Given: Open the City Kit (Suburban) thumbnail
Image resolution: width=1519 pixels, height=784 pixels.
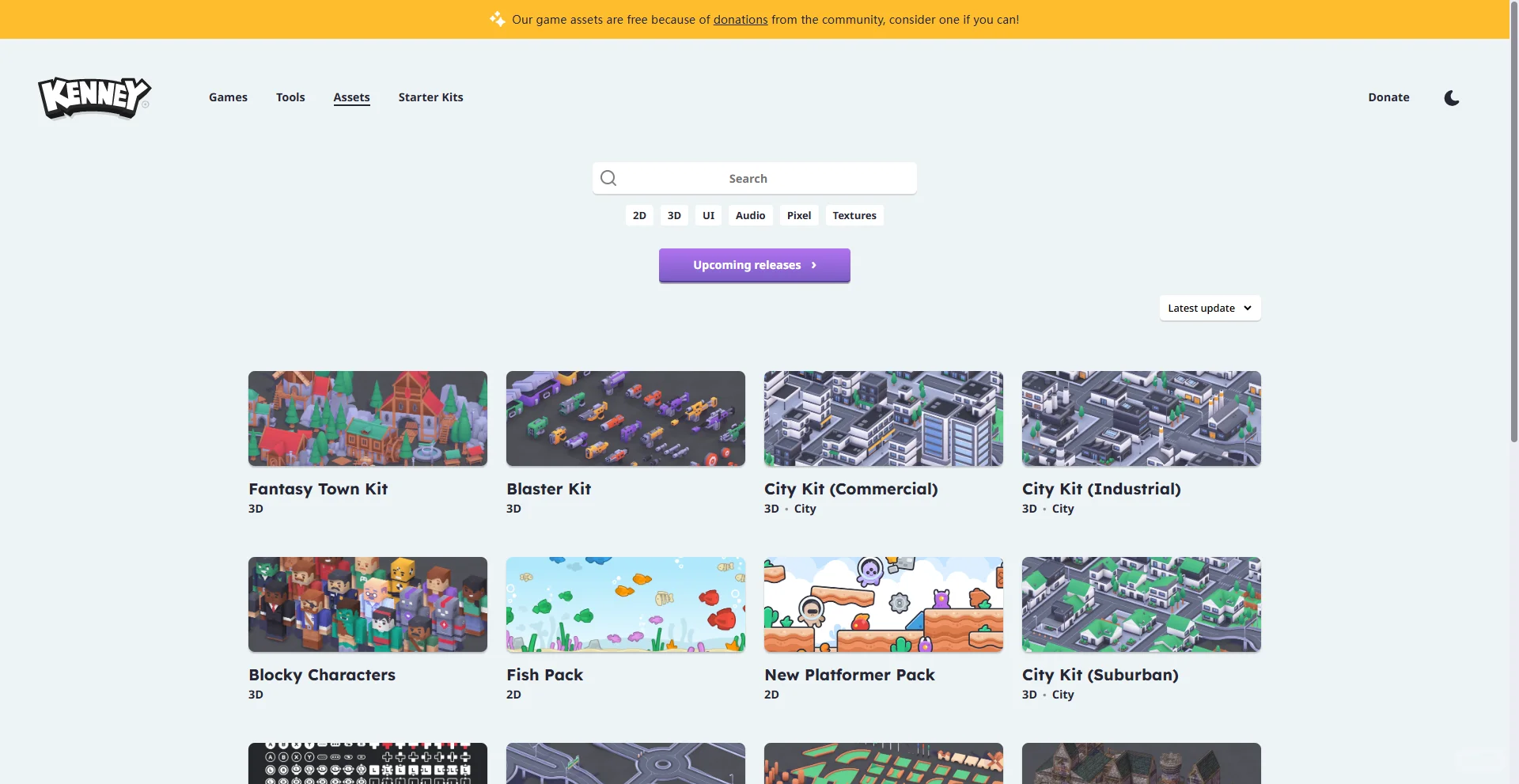Looking at the screenshot, I should (1142, 604).
